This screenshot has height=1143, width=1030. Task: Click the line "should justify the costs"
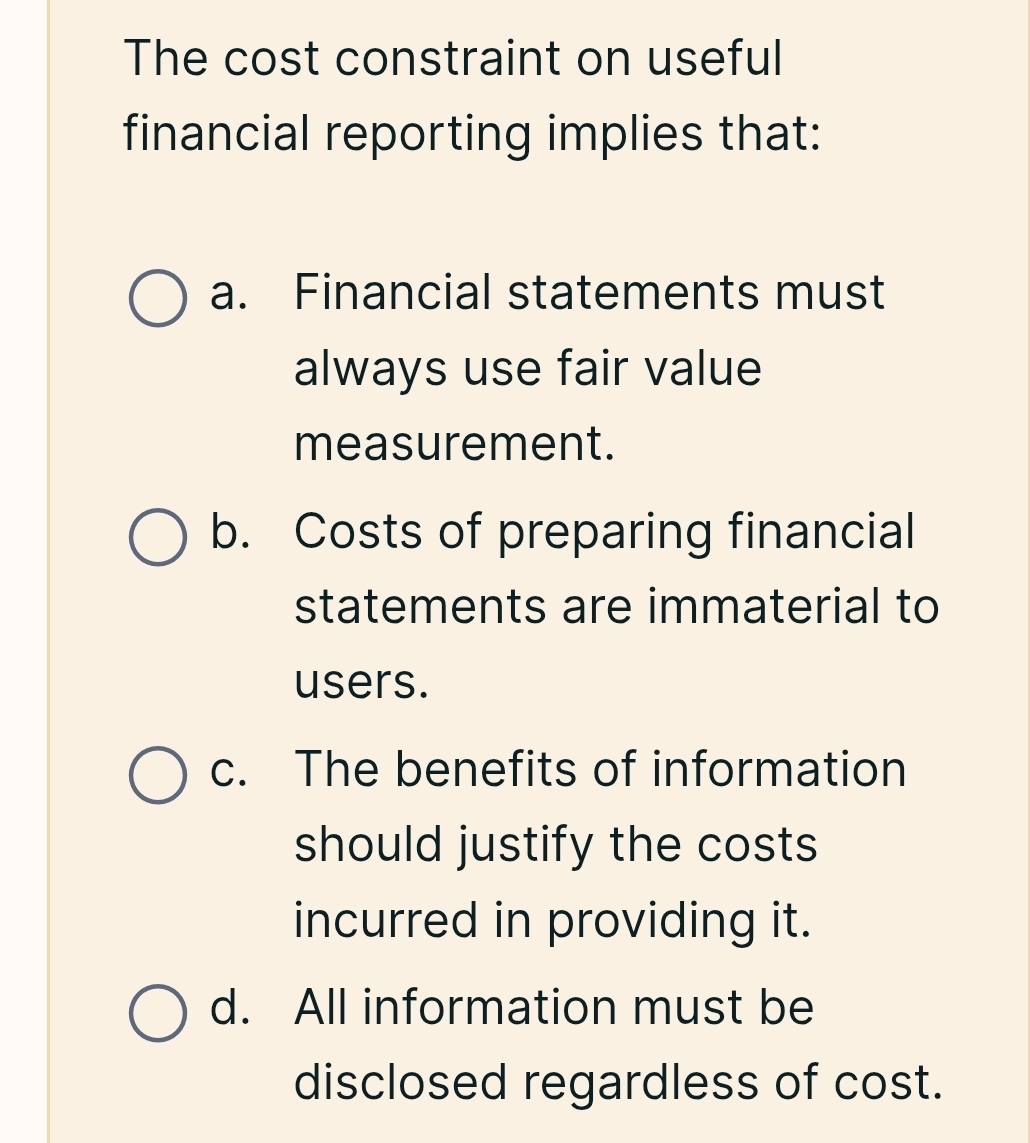pos(556,845)
